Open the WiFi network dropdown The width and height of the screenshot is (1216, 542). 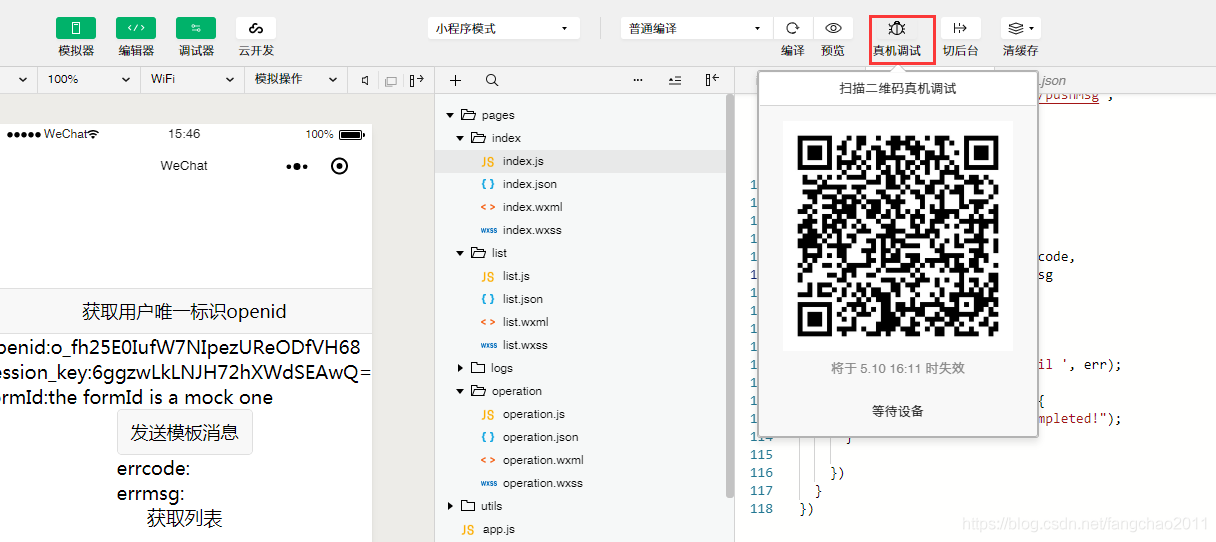[193, 79]
